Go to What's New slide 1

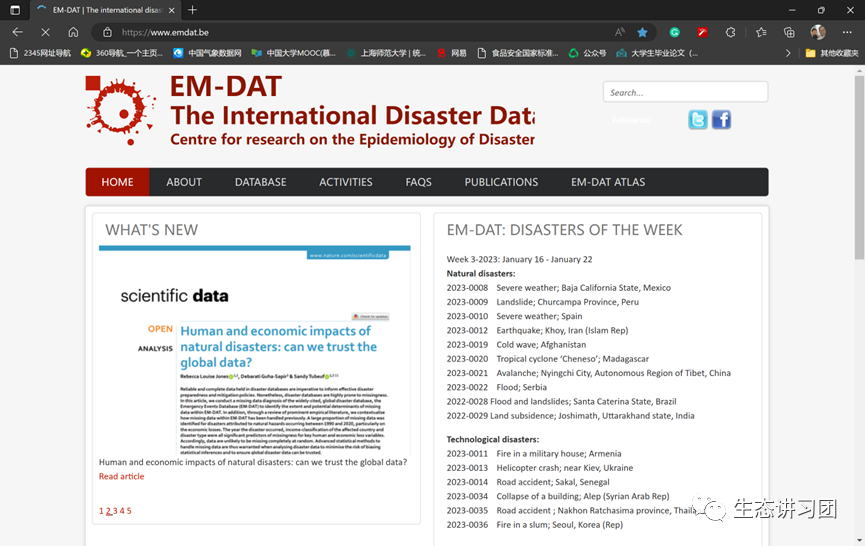click(101, 511)
